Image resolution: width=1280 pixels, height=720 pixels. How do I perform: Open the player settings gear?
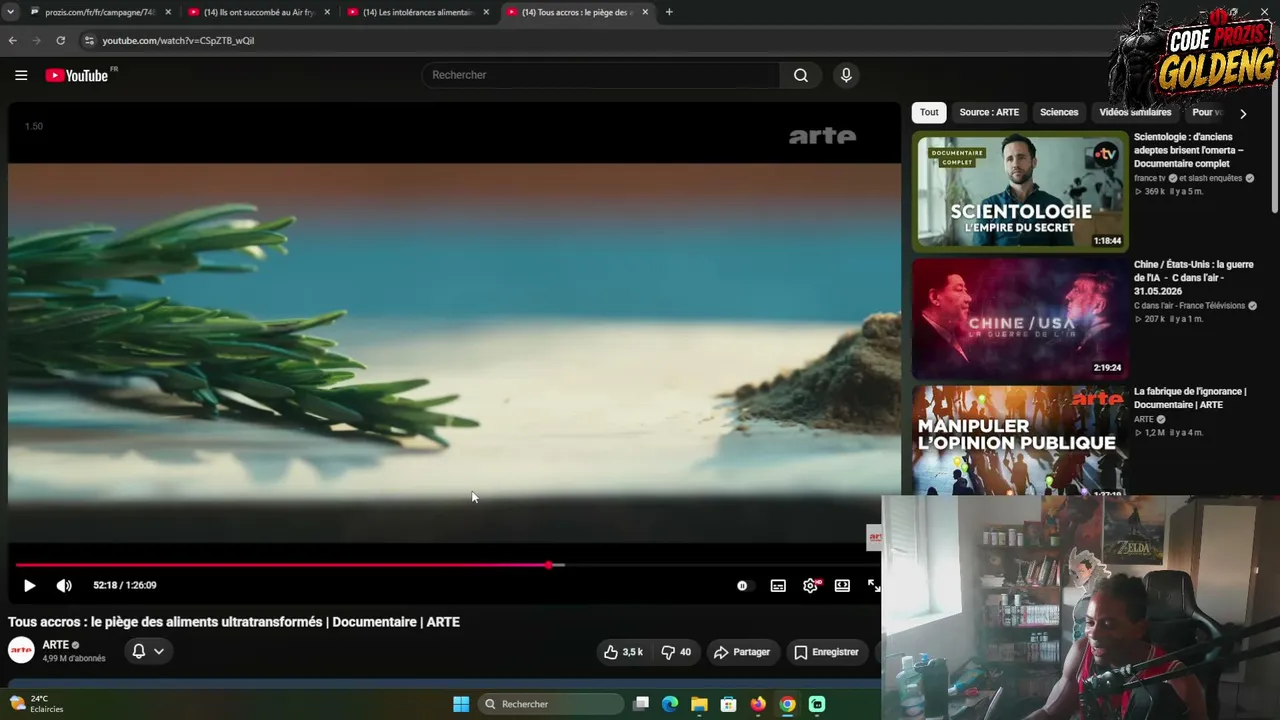click(810, 585)
